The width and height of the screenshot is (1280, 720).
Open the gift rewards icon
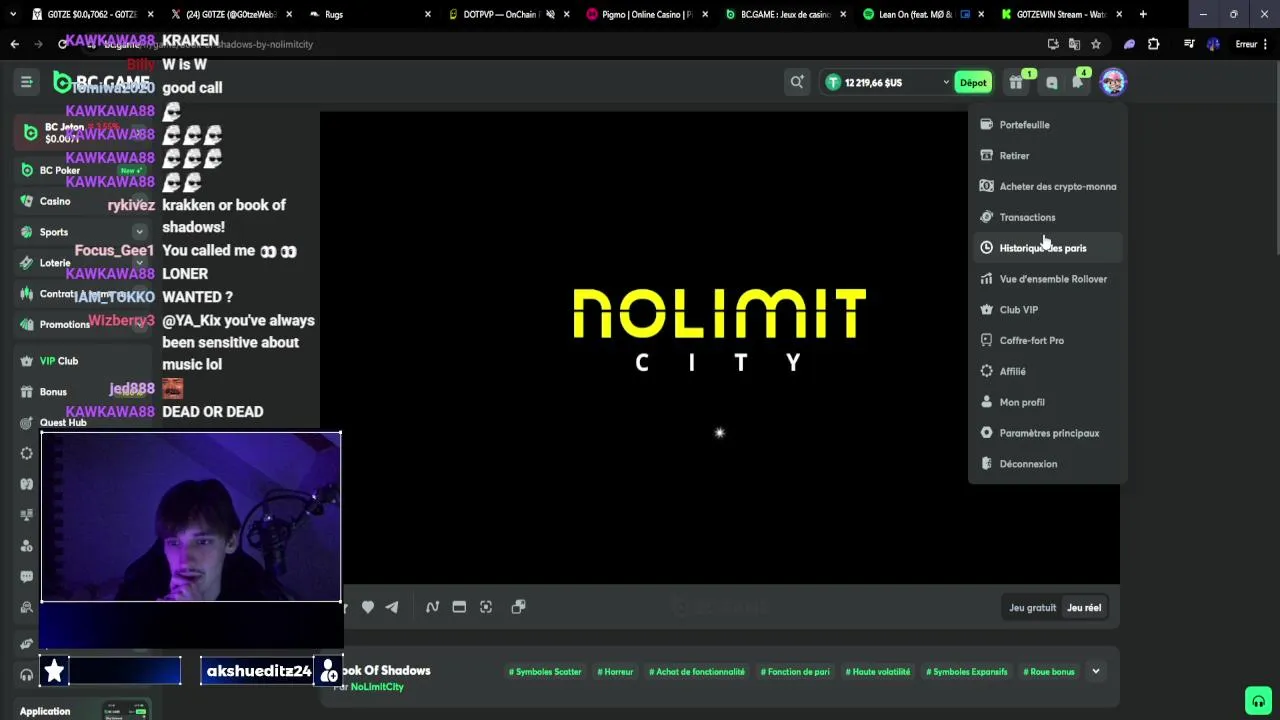point(1016,83)
